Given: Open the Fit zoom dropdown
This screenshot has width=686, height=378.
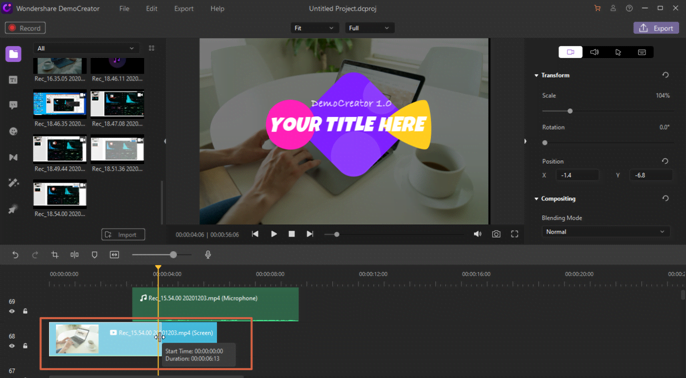Looking at the screenshot, I should coord(315,28).
